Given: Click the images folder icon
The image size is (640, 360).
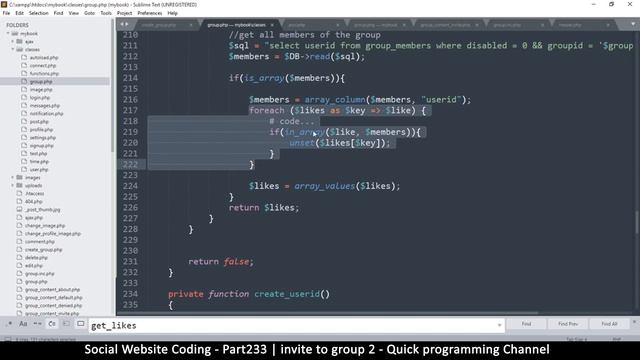Looking at the screenshot, I should (x=20, y=178).
